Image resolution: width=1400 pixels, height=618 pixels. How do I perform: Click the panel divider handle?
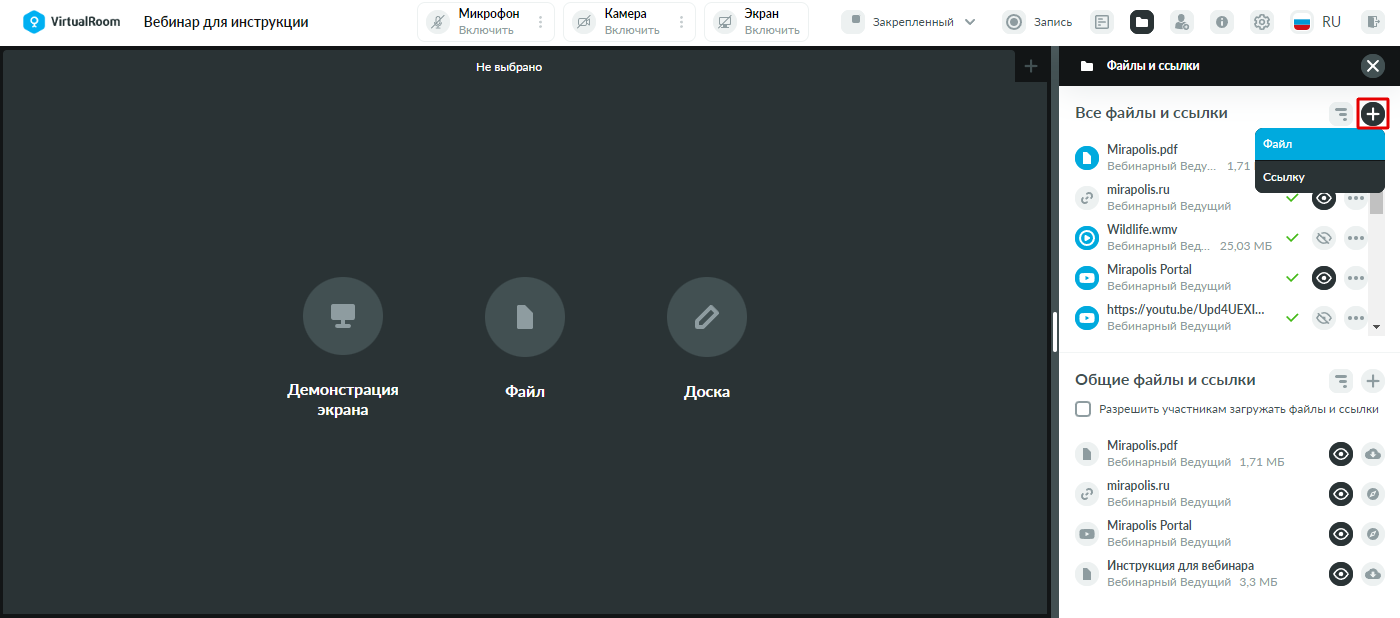tap(1055, 332)
